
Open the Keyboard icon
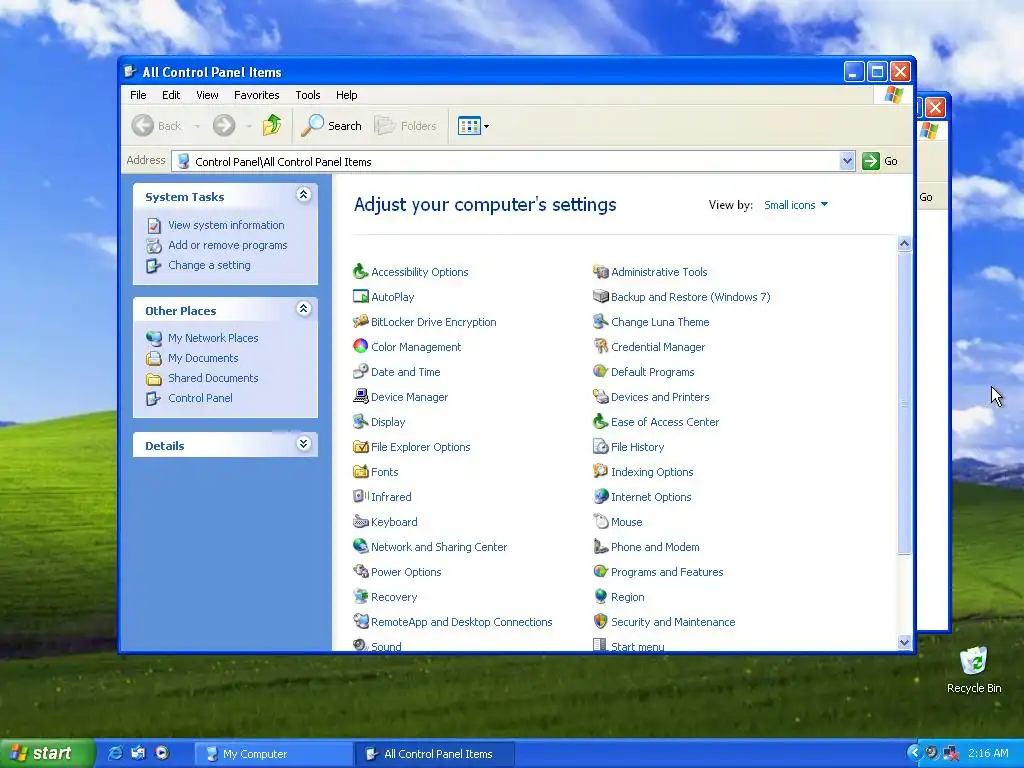[x=360, y=521]
